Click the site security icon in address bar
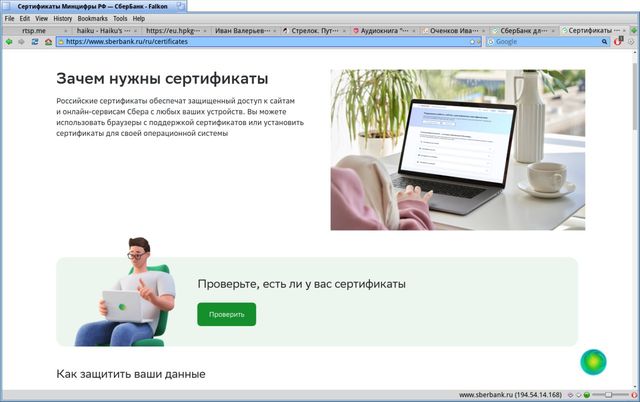Screen dimensions: 640x402 (61, 42)
